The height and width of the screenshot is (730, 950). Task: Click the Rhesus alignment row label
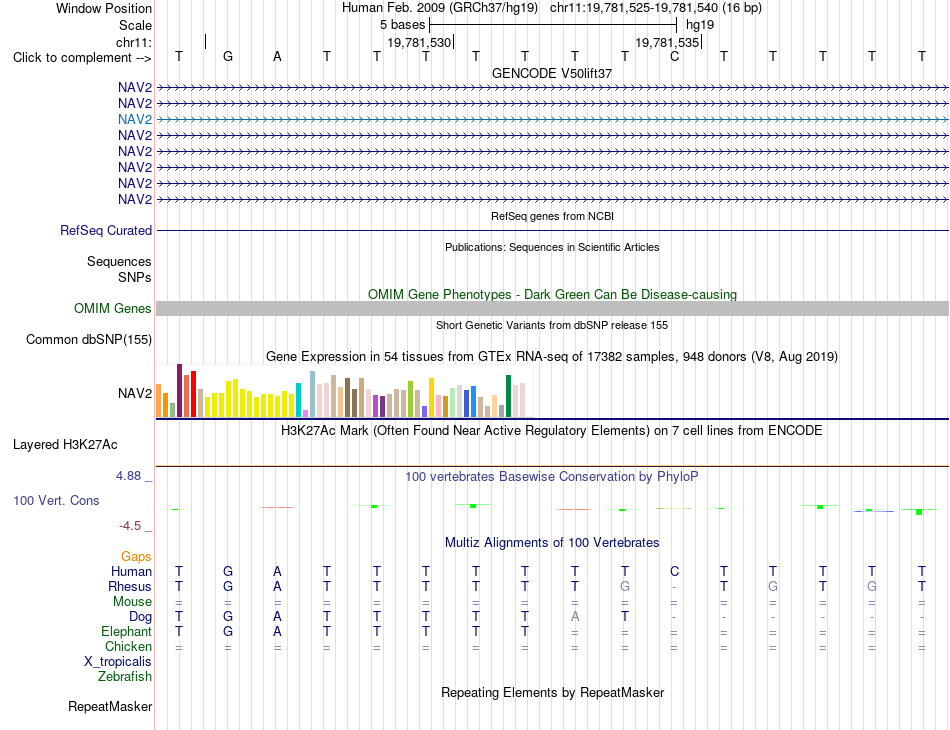point(130,586)
